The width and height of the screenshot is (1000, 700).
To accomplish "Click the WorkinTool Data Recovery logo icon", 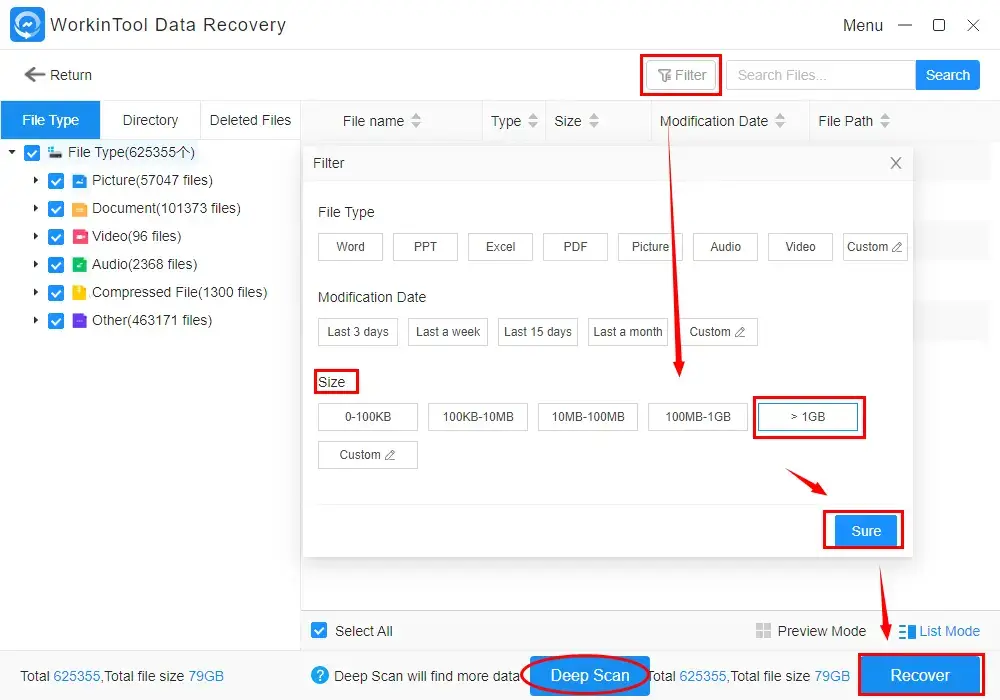I will click(27, 24).
